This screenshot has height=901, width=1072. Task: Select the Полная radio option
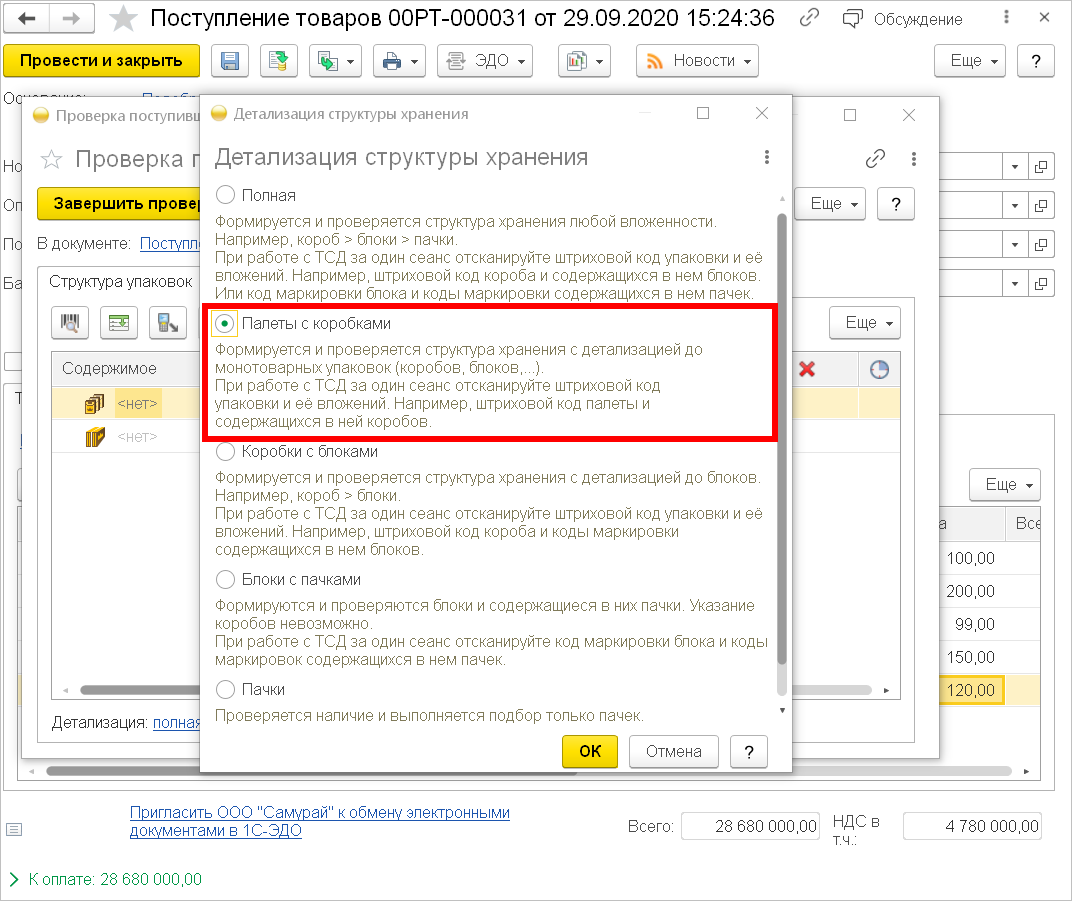click(226, 195)
